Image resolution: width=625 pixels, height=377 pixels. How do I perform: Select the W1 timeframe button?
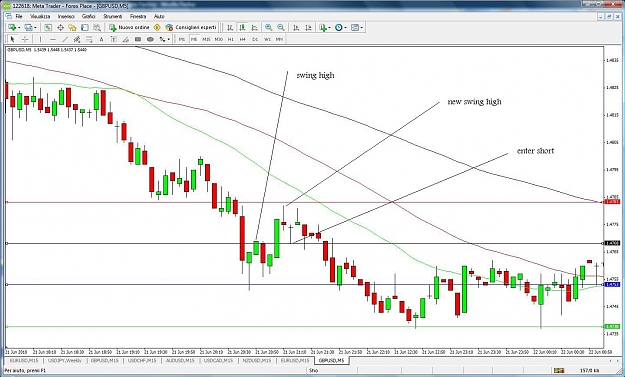coord(267,39)
